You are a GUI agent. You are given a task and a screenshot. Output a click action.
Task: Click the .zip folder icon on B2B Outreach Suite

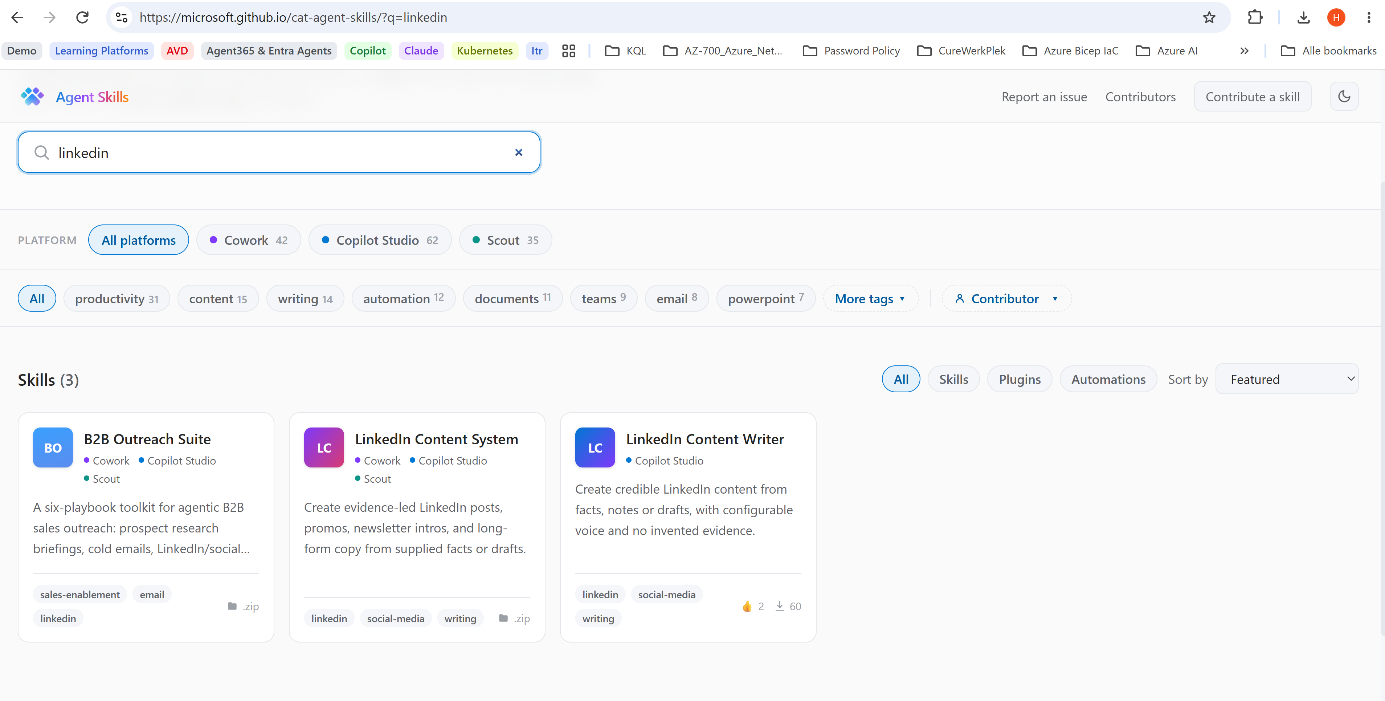[x=232, y=606]
